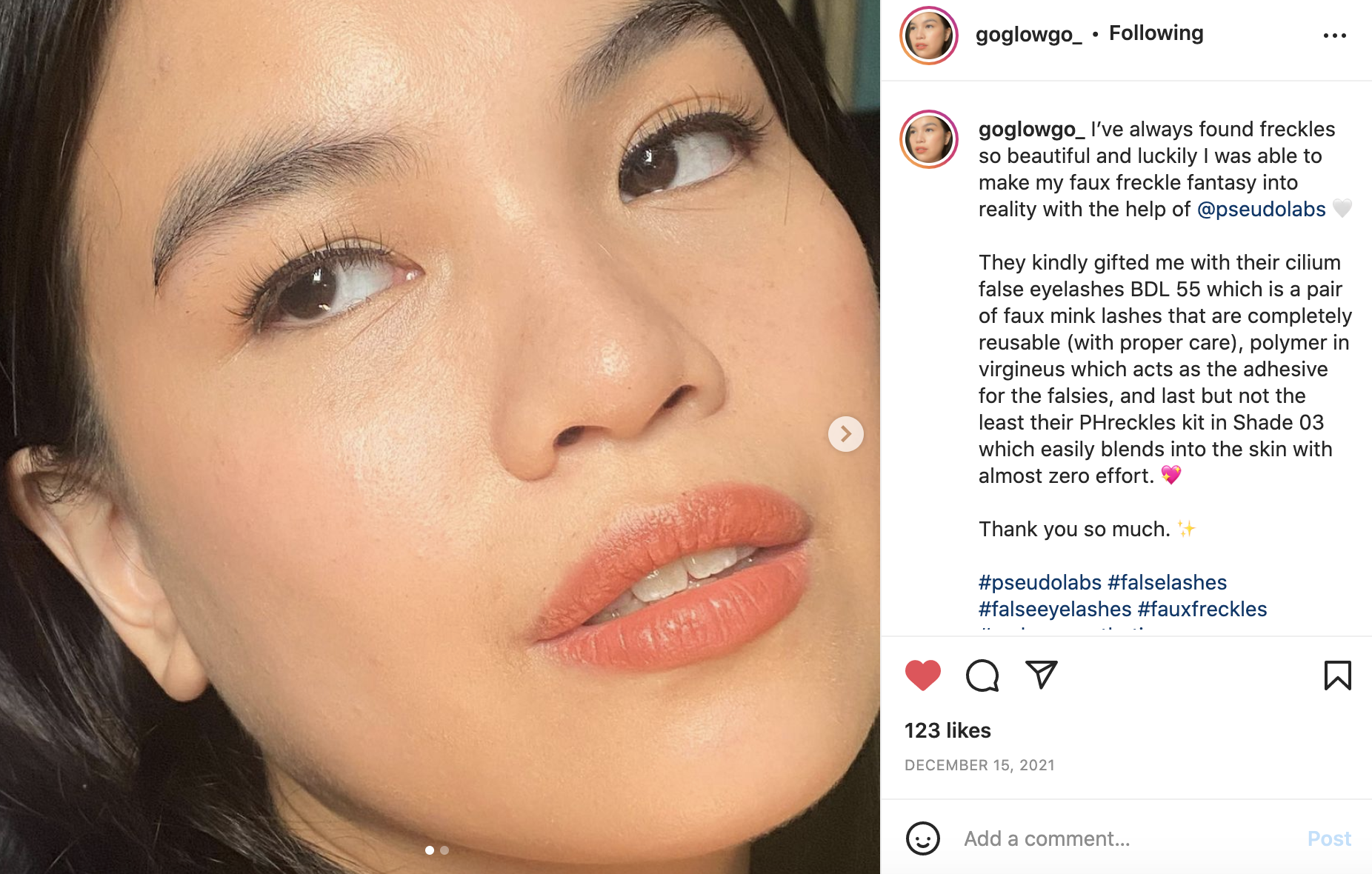Open the @pseudolabs mention link

[x=1261, y=209]
